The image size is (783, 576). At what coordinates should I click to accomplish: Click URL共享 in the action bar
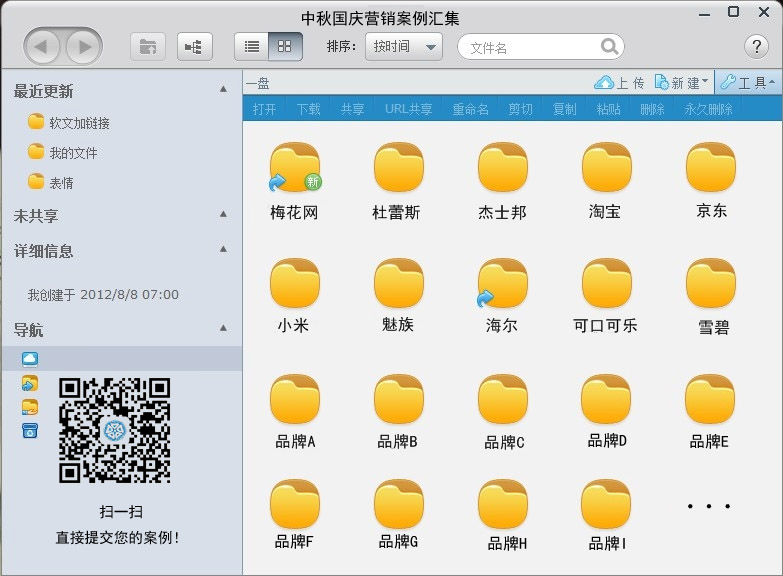coord(408,108)
